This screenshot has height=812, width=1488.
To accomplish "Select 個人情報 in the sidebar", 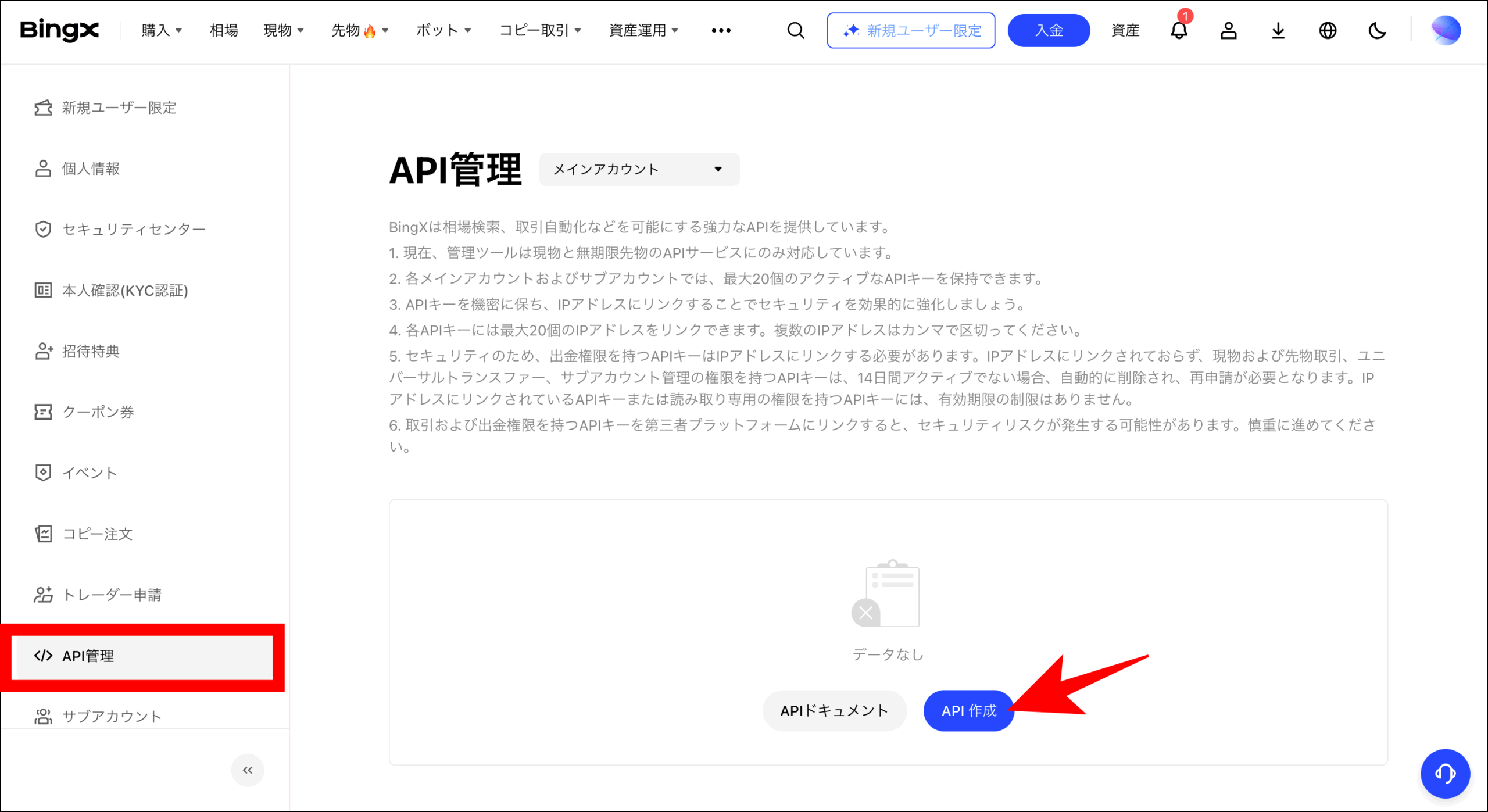I will (91, 169).
